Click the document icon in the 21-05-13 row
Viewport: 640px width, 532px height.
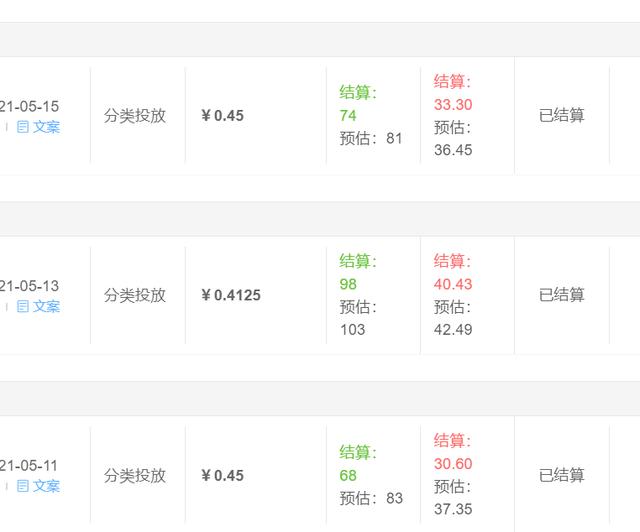pos(22,306)
